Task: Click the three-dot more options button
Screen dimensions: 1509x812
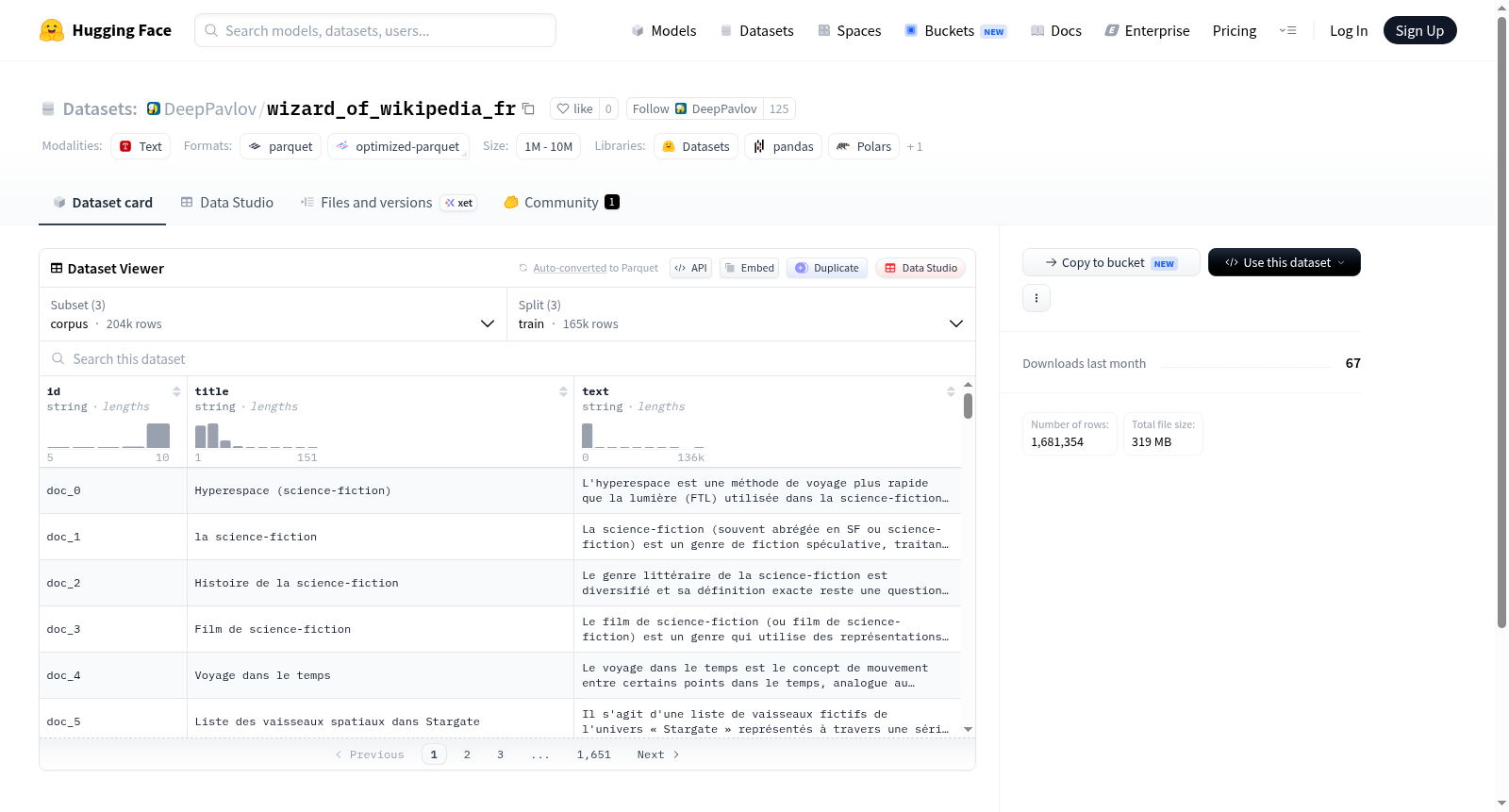Action: 1036,298
